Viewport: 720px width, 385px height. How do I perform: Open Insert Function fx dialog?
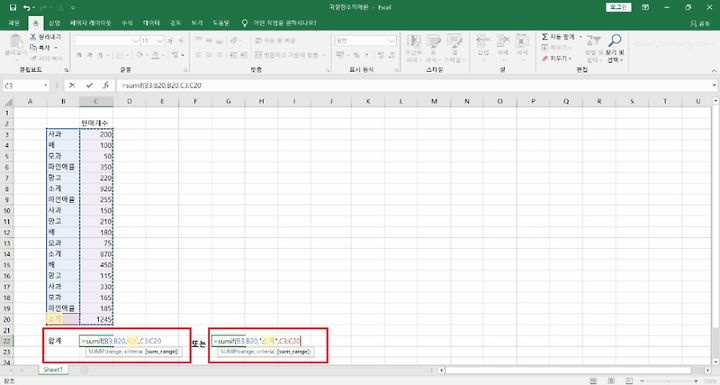click(x=106, y=85)
